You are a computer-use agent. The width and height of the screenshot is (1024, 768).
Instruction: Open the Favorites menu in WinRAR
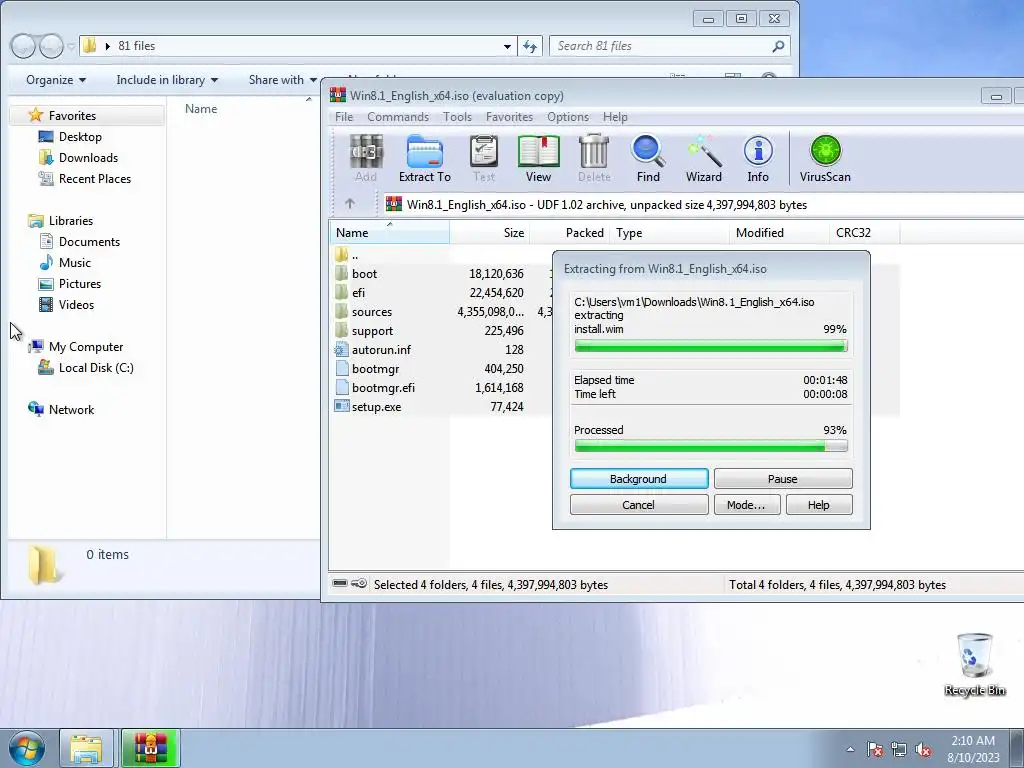coord(509,117)
